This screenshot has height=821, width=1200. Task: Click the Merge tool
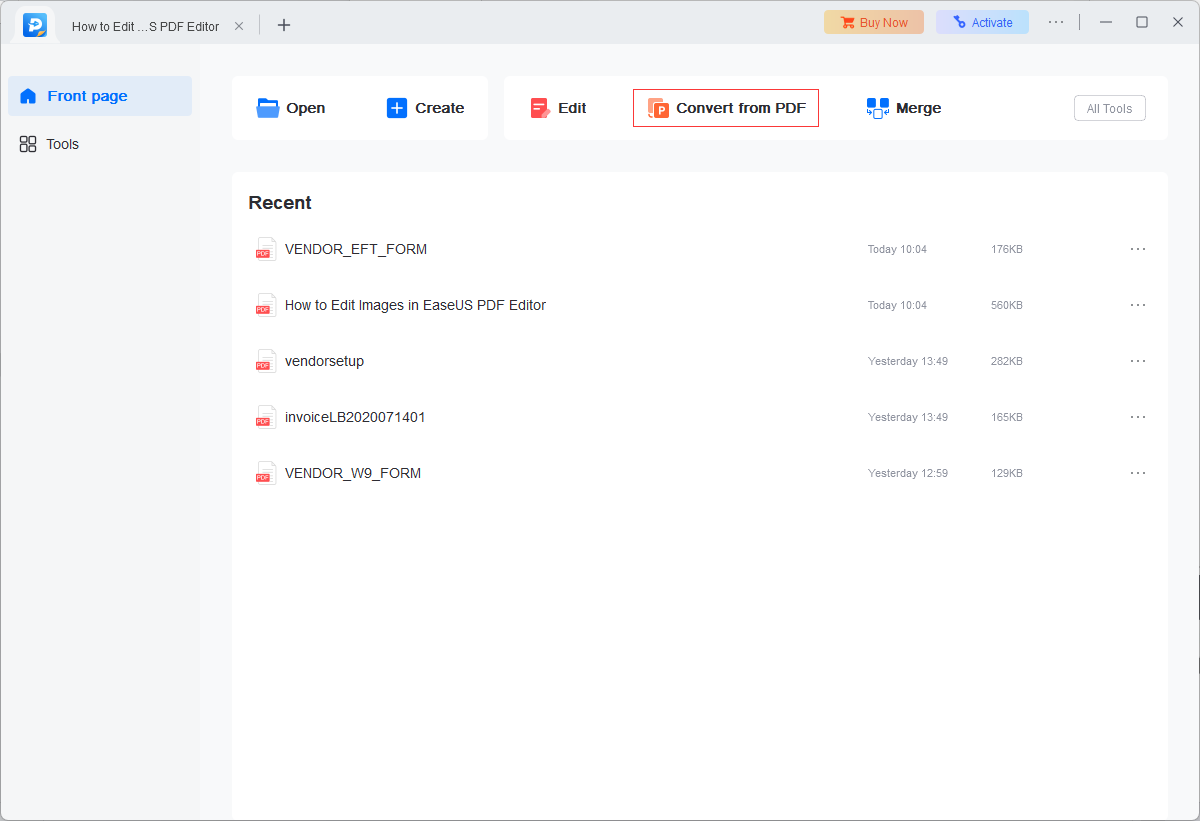[904, 108]
